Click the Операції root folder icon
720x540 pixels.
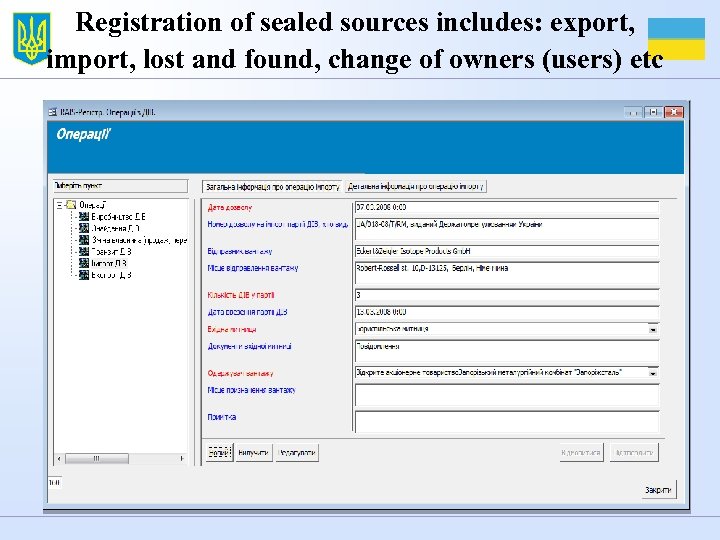point(71,204)
